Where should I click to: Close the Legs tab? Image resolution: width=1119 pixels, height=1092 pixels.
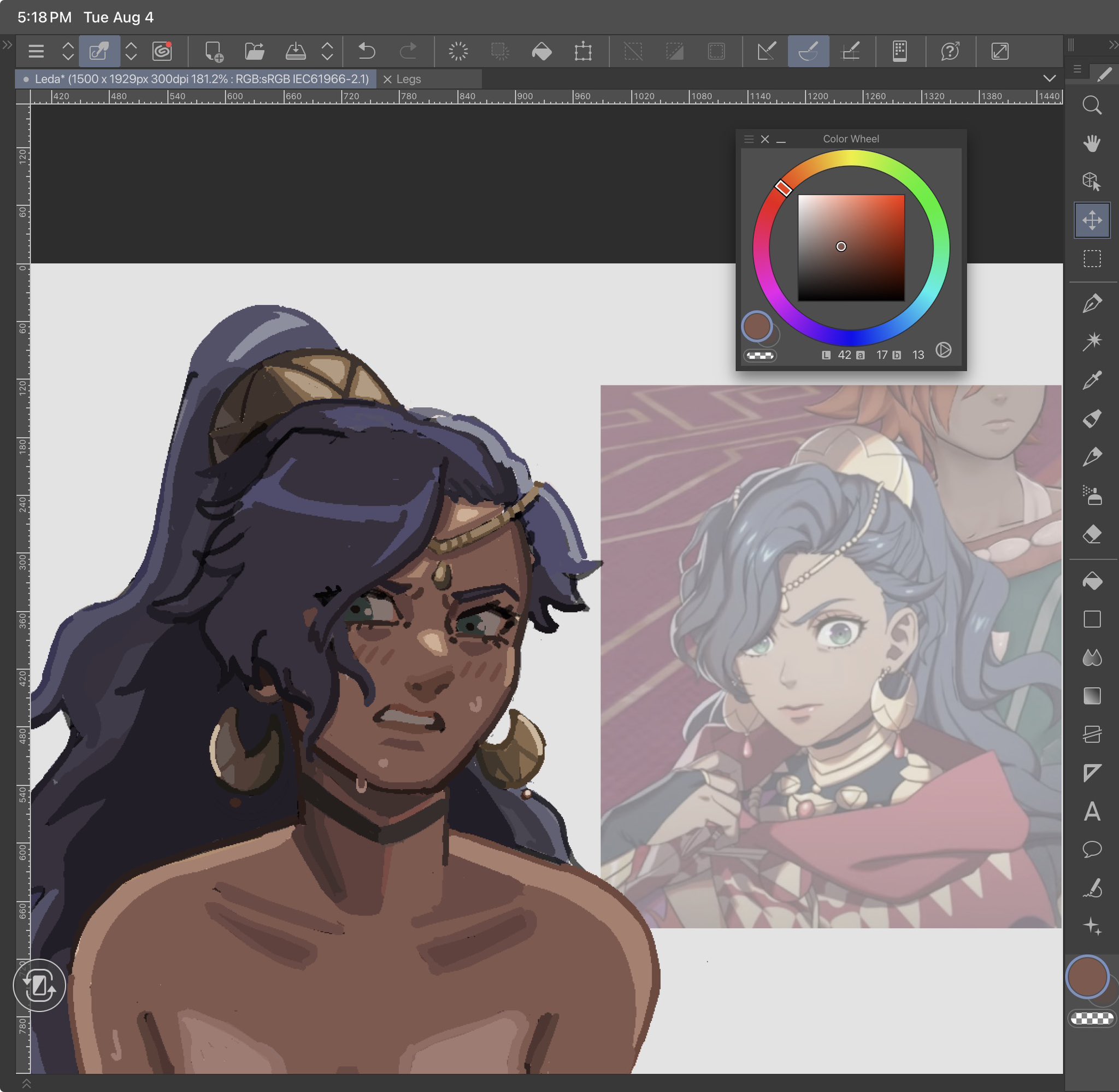[387, 79]
